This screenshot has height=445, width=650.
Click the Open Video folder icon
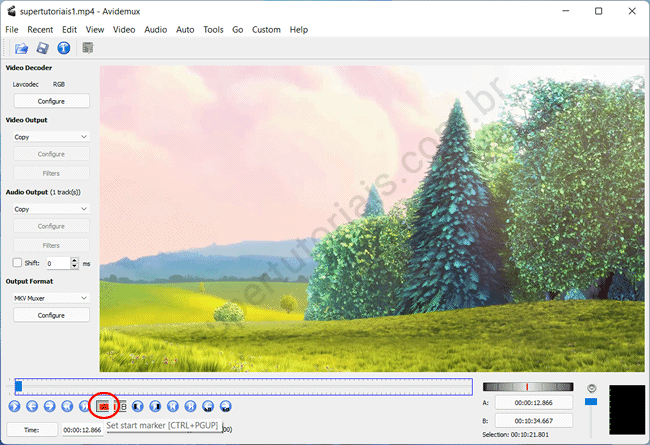(21, 47)
